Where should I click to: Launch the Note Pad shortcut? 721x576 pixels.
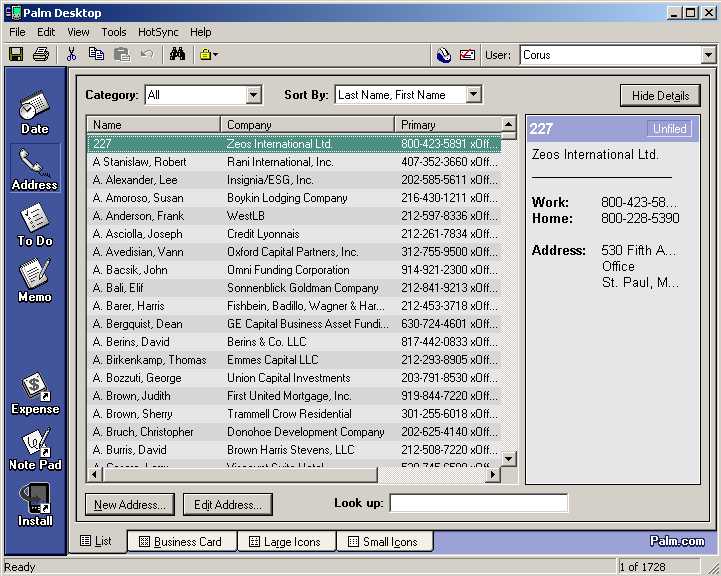tap(35, 450)
